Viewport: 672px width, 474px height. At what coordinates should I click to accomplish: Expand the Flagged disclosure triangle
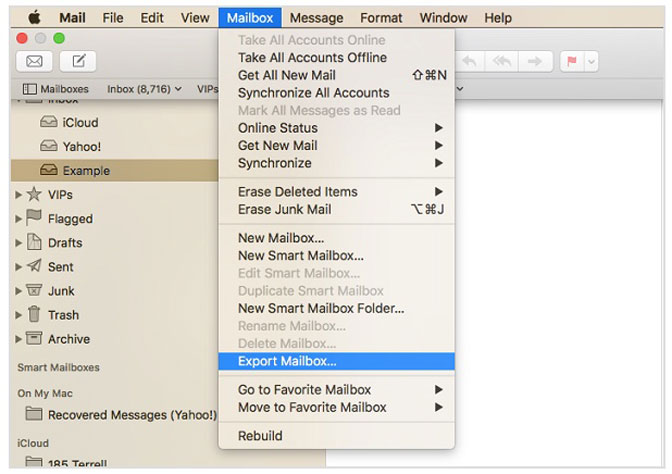[18, 219]
